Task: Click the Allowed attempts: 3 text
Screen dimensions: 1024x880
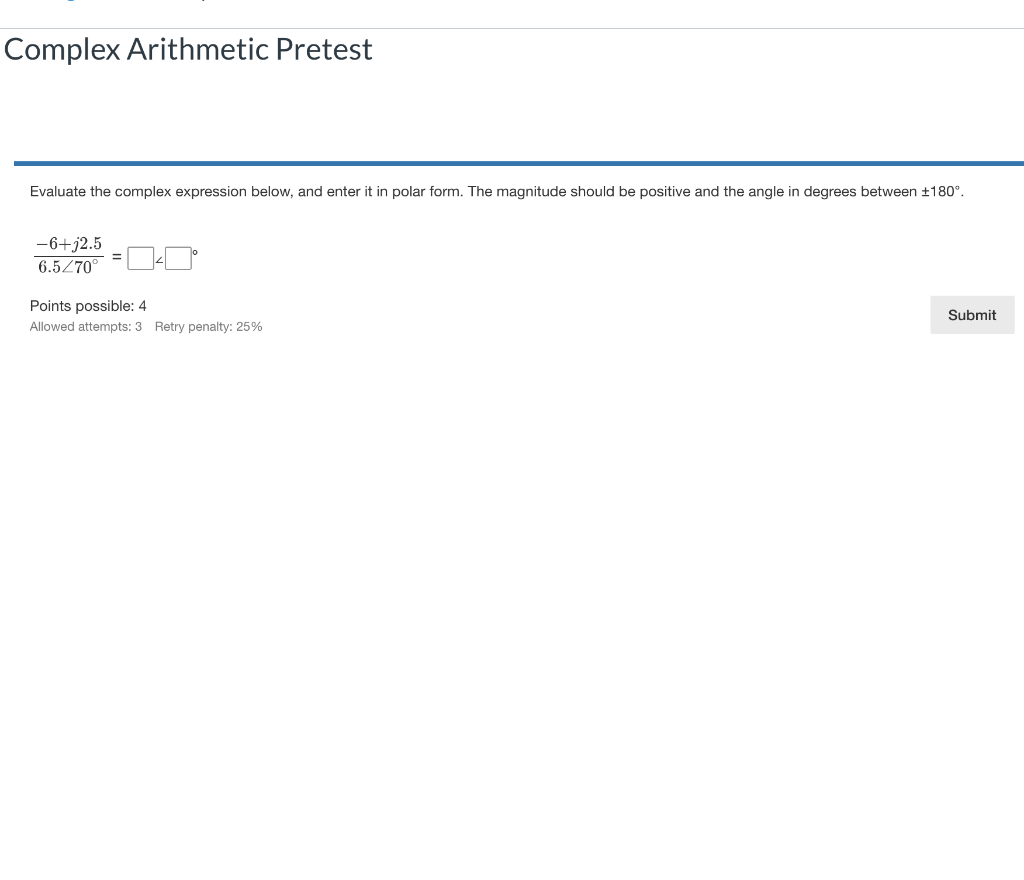Action: click(85, 326)
